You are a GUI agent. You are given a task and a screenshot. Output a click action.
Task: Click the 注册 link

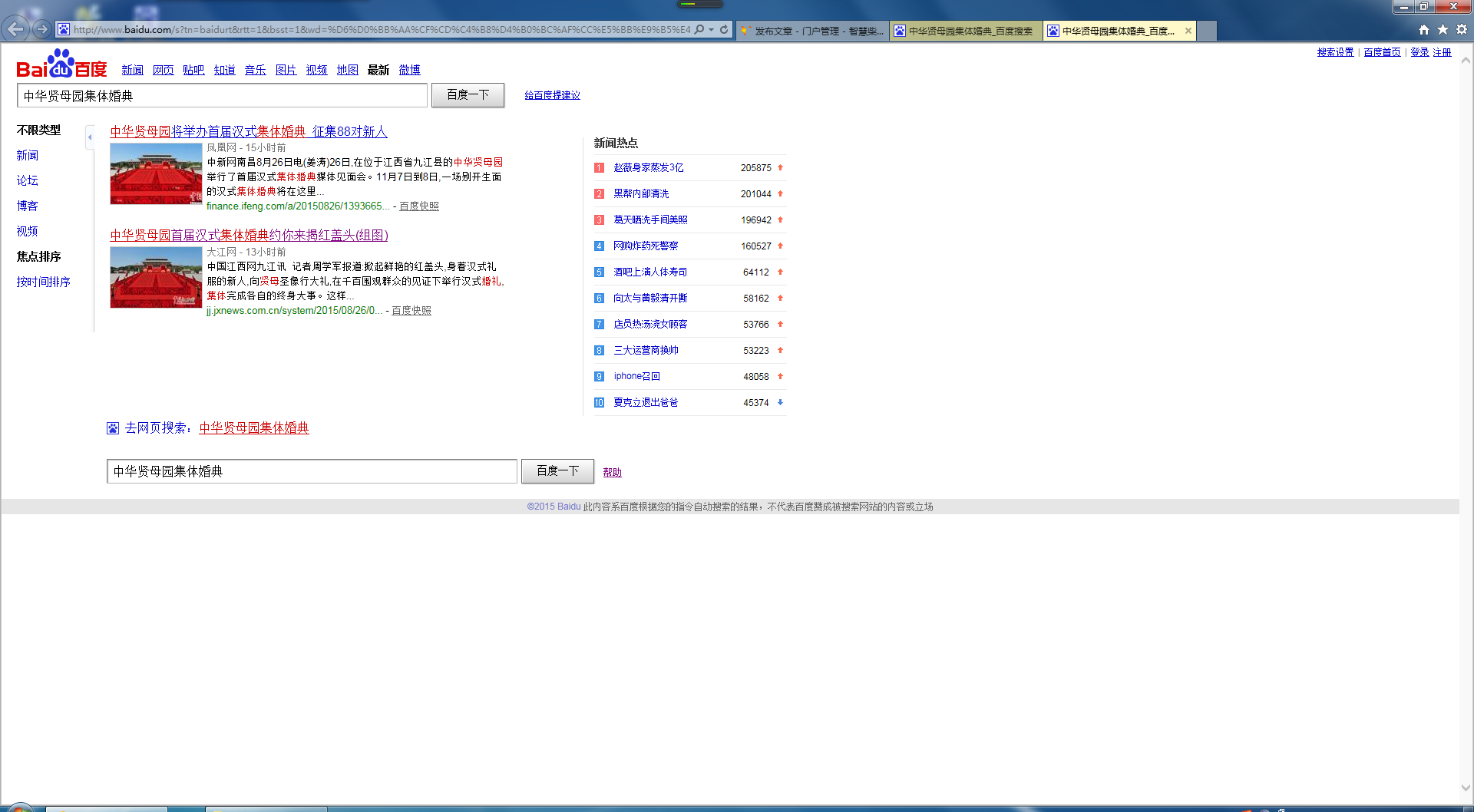point(1442,52)
